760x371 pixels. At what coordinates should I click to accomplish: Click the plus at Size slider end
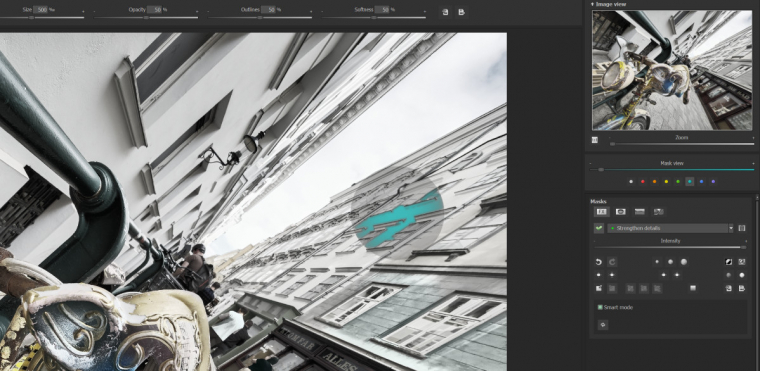(83, 11)
